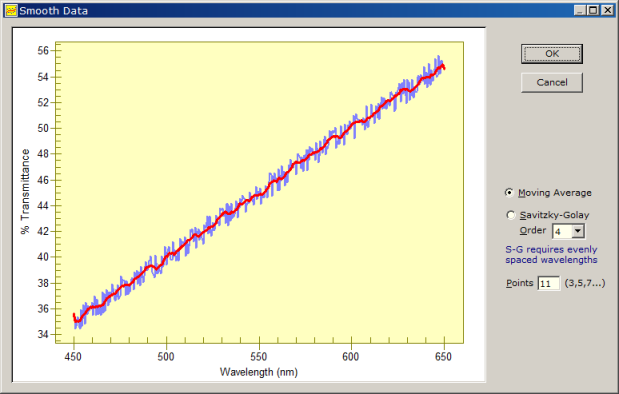Click the % Transmittance axis title

pos(25,191)
